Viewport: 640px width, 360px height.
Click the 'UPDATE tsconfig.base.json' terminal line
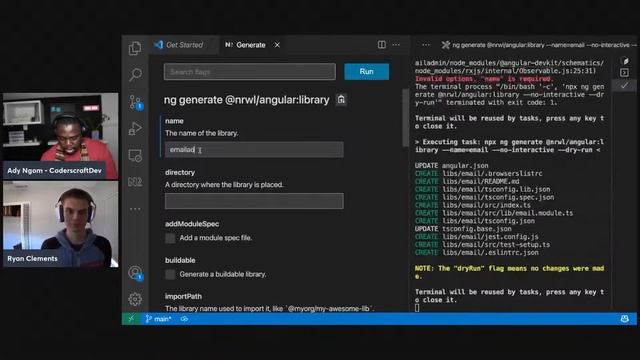click(463, 229)
